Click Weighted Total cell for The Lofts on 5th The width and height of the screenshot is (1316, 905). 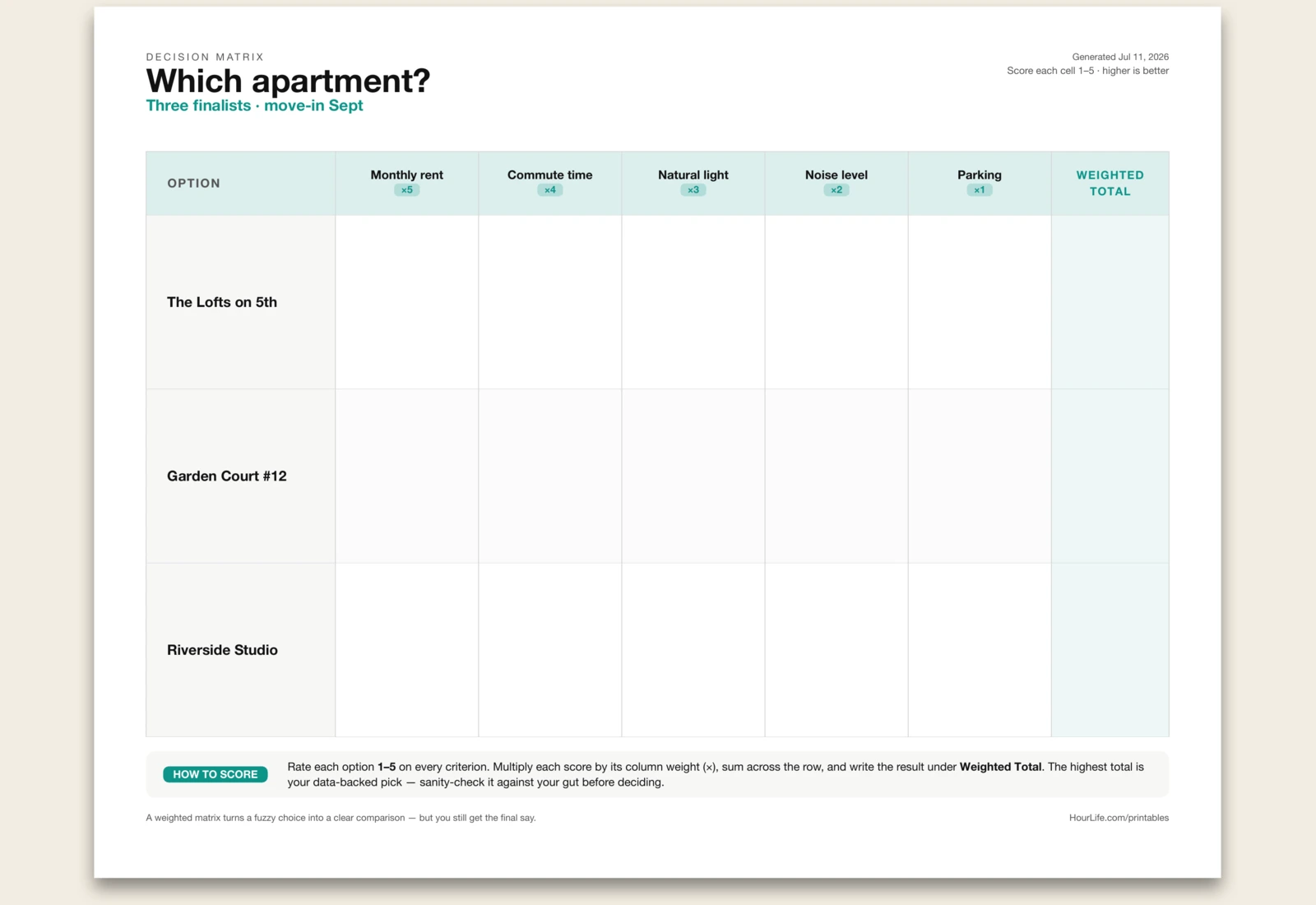point(1110,302)
